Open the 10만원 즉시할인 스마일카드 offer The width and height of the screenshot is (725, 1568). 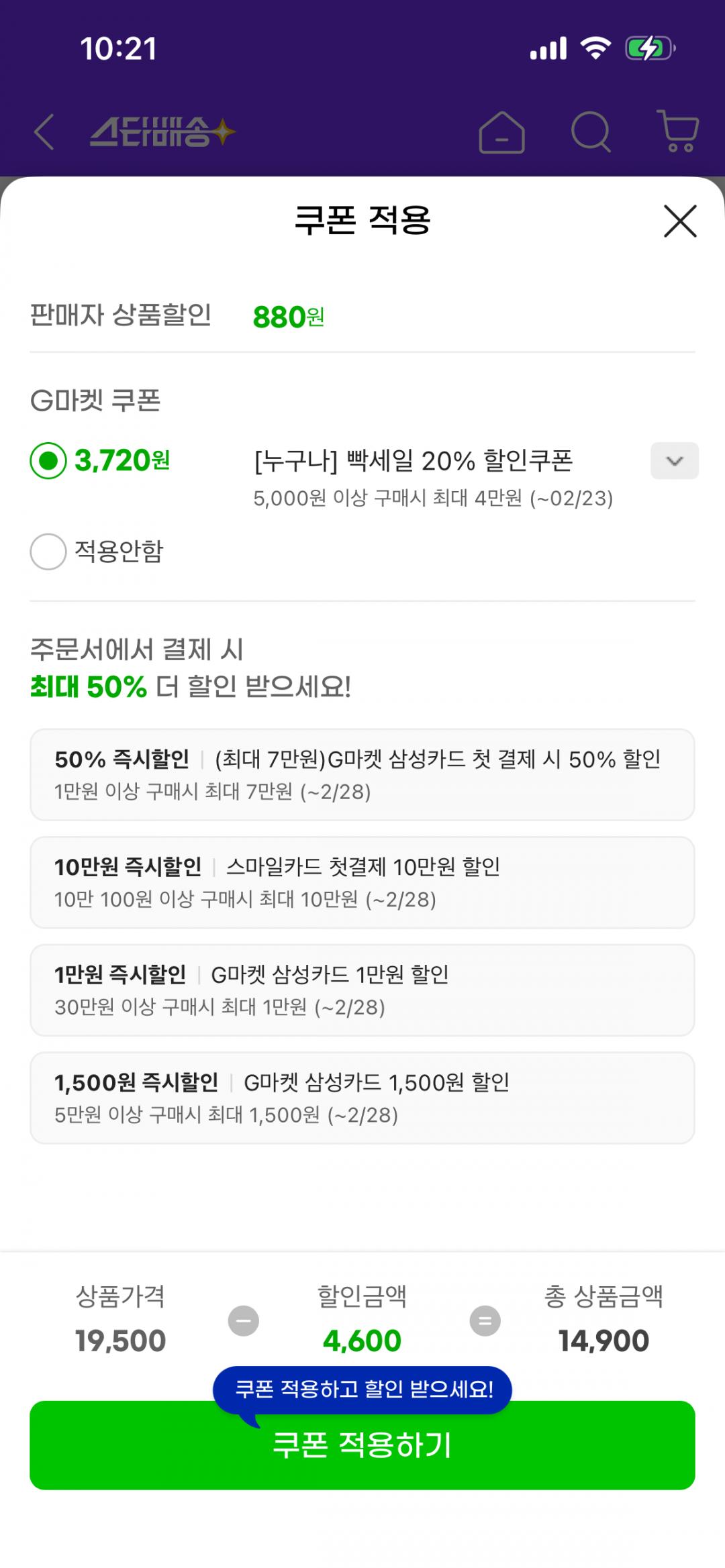tap(362, 882)
